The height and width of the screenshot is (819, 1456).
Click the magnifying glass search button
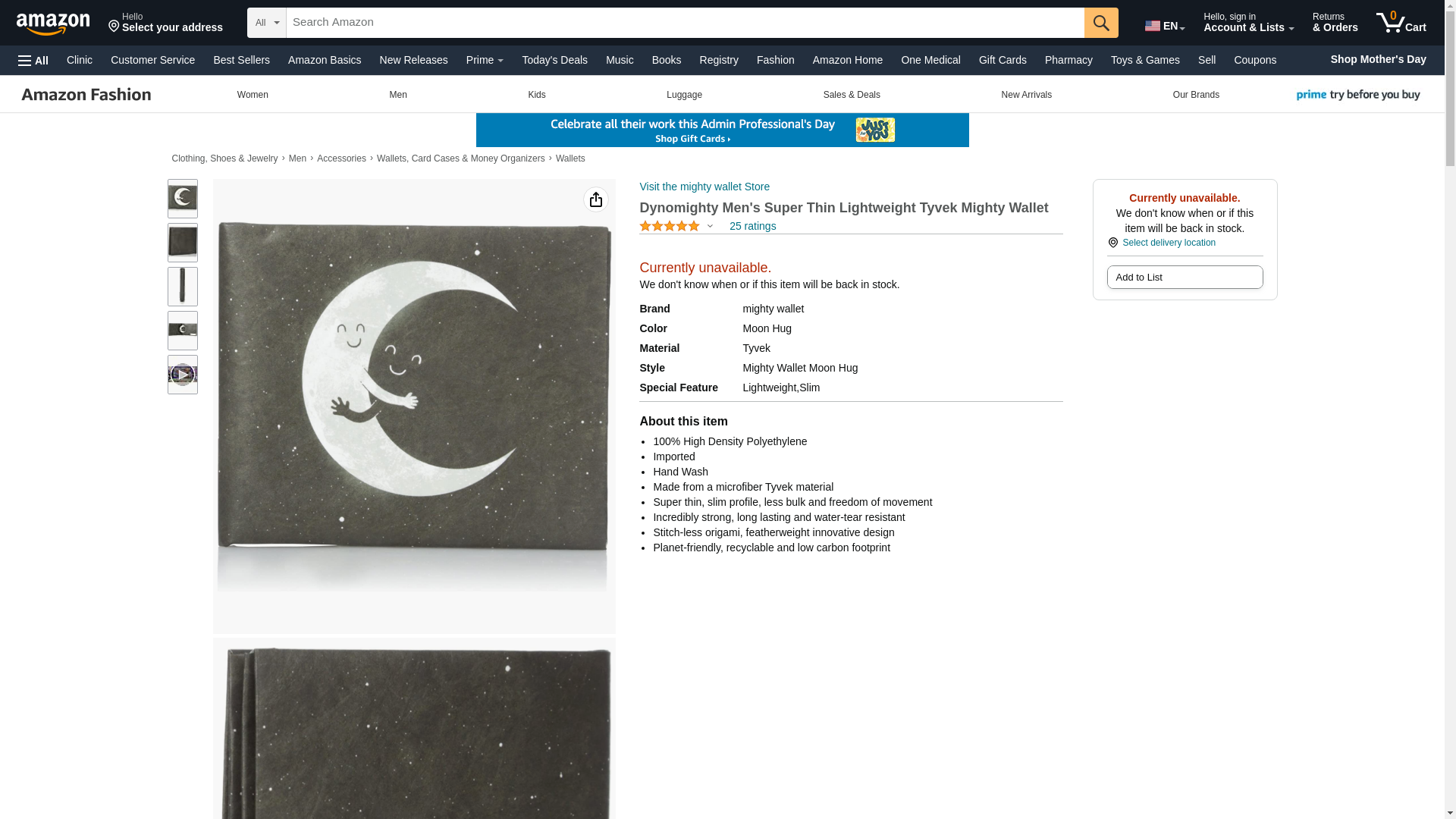click(x=1100, y=23)
